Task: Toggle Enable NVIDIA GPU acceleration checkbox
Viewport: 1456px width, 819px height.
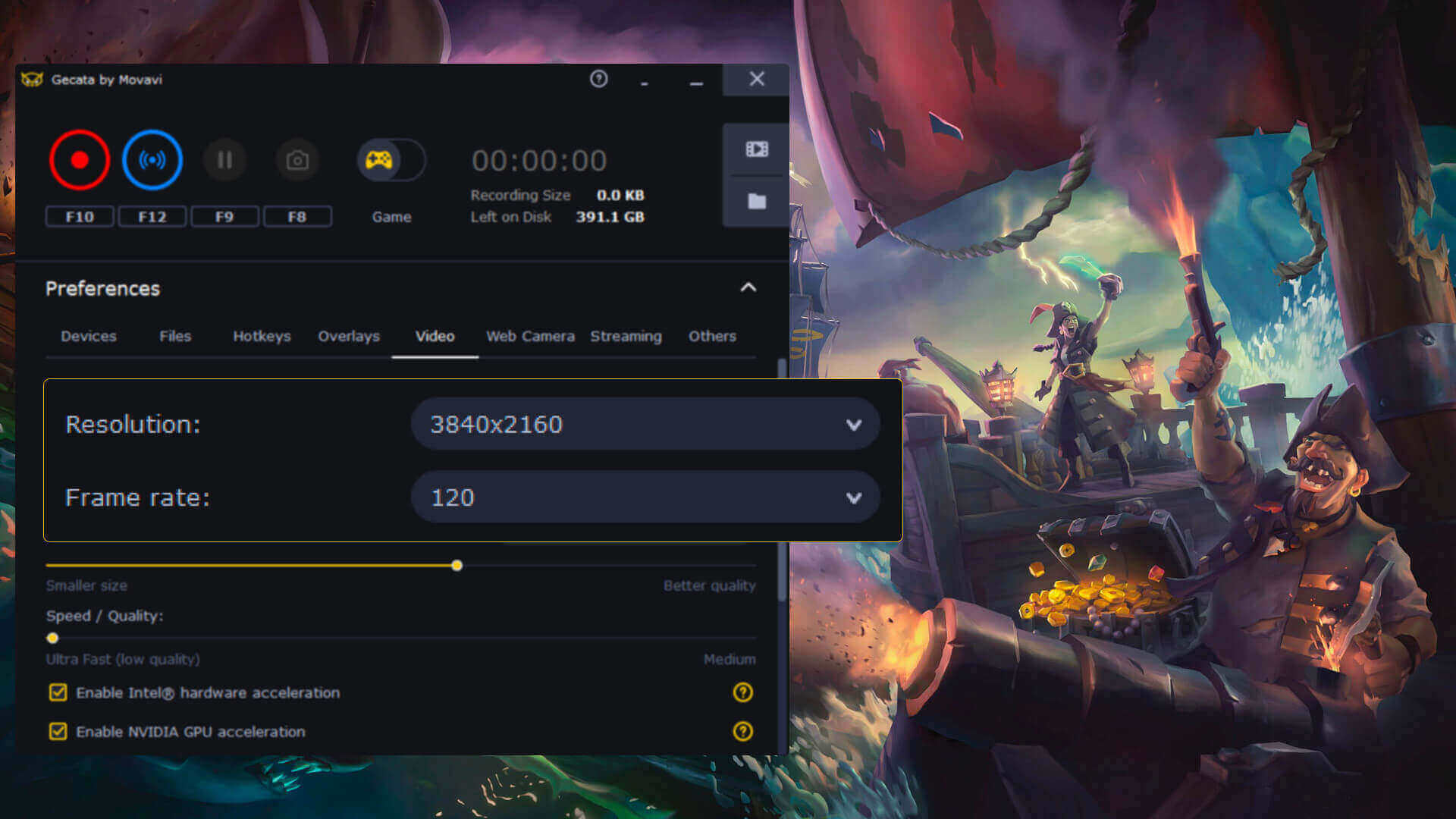Action: (x=58, y=732)
